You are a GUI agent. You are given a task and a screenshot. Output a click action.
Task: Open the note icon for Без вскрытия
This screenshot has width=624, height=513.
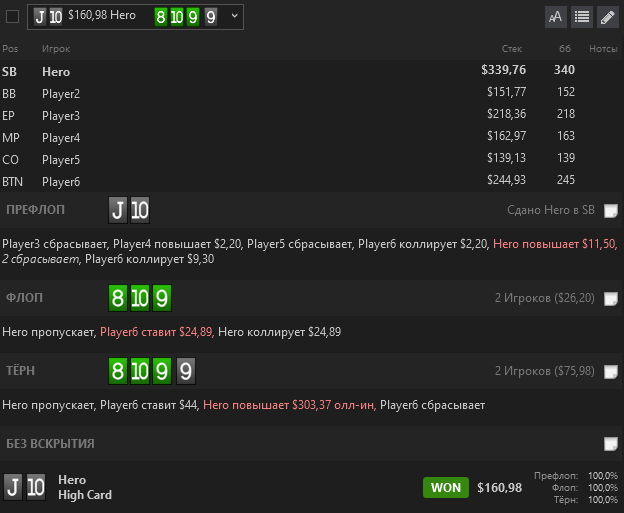pos(610,444)
